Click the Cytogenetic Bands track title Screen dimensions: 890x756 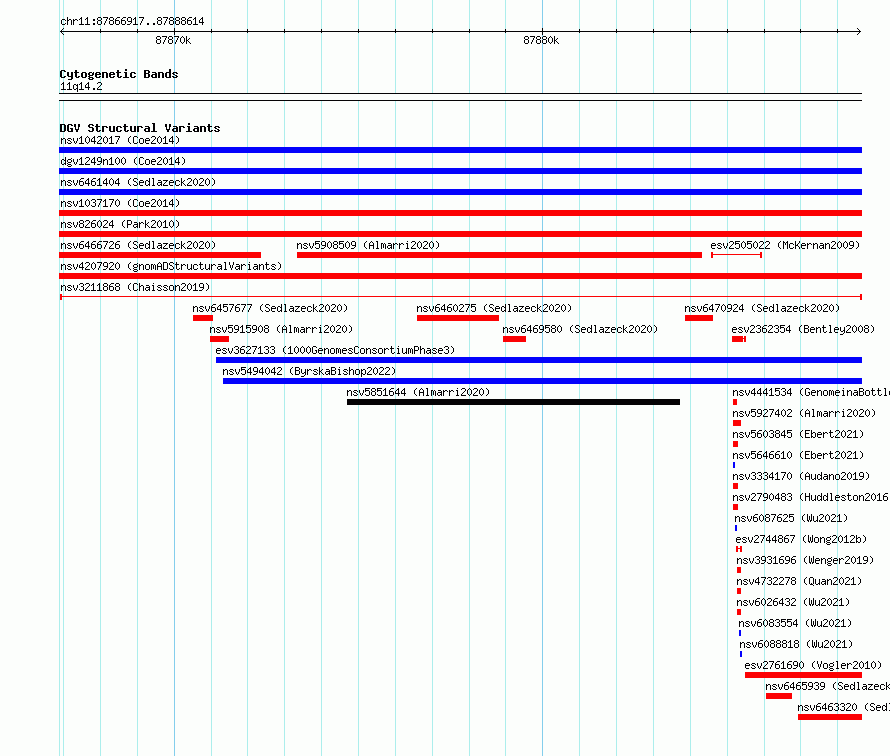point(119,74)
